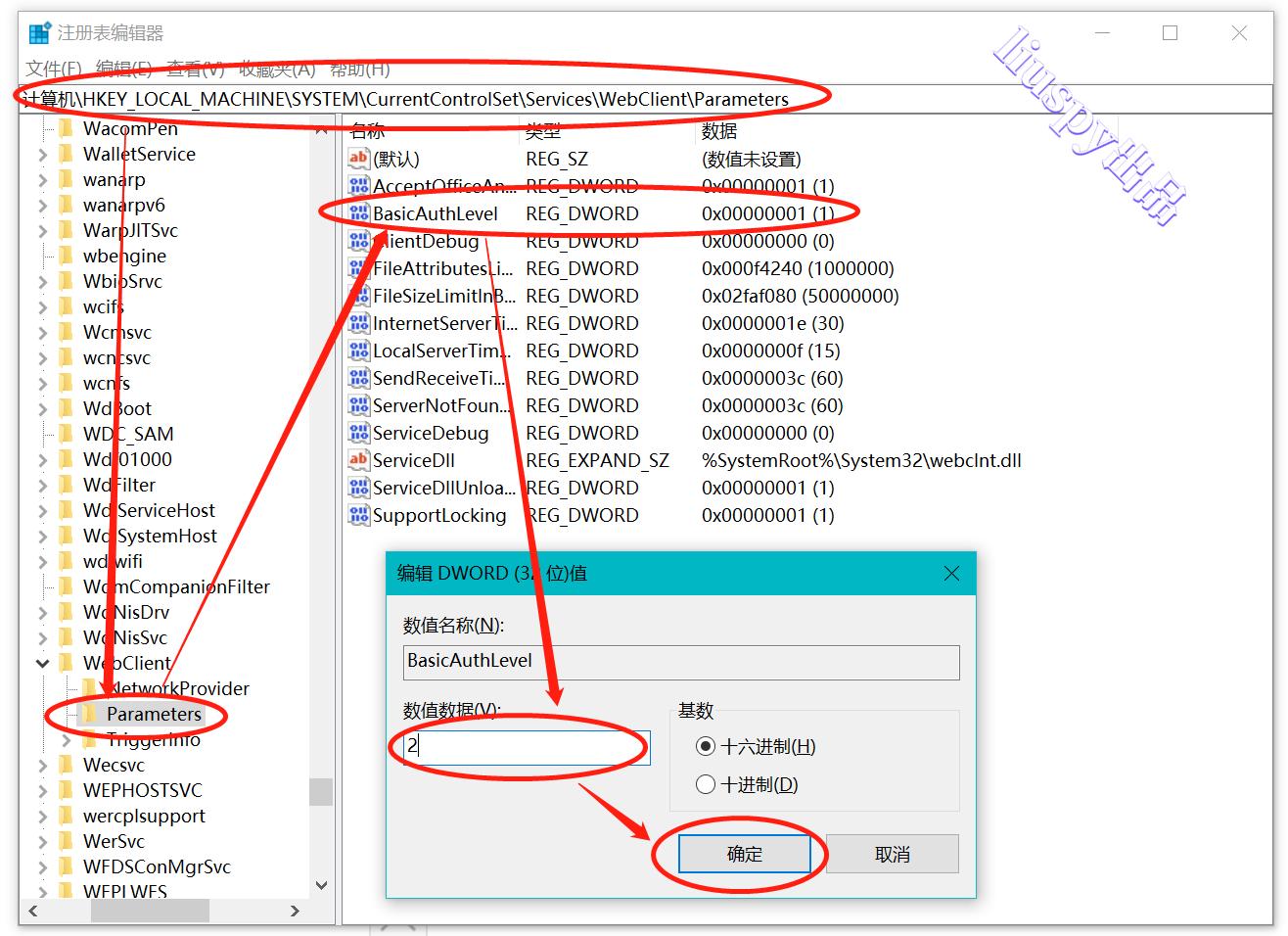Click the ab icon beside (默认)
Screen dimensions: 1288x936
358,158
